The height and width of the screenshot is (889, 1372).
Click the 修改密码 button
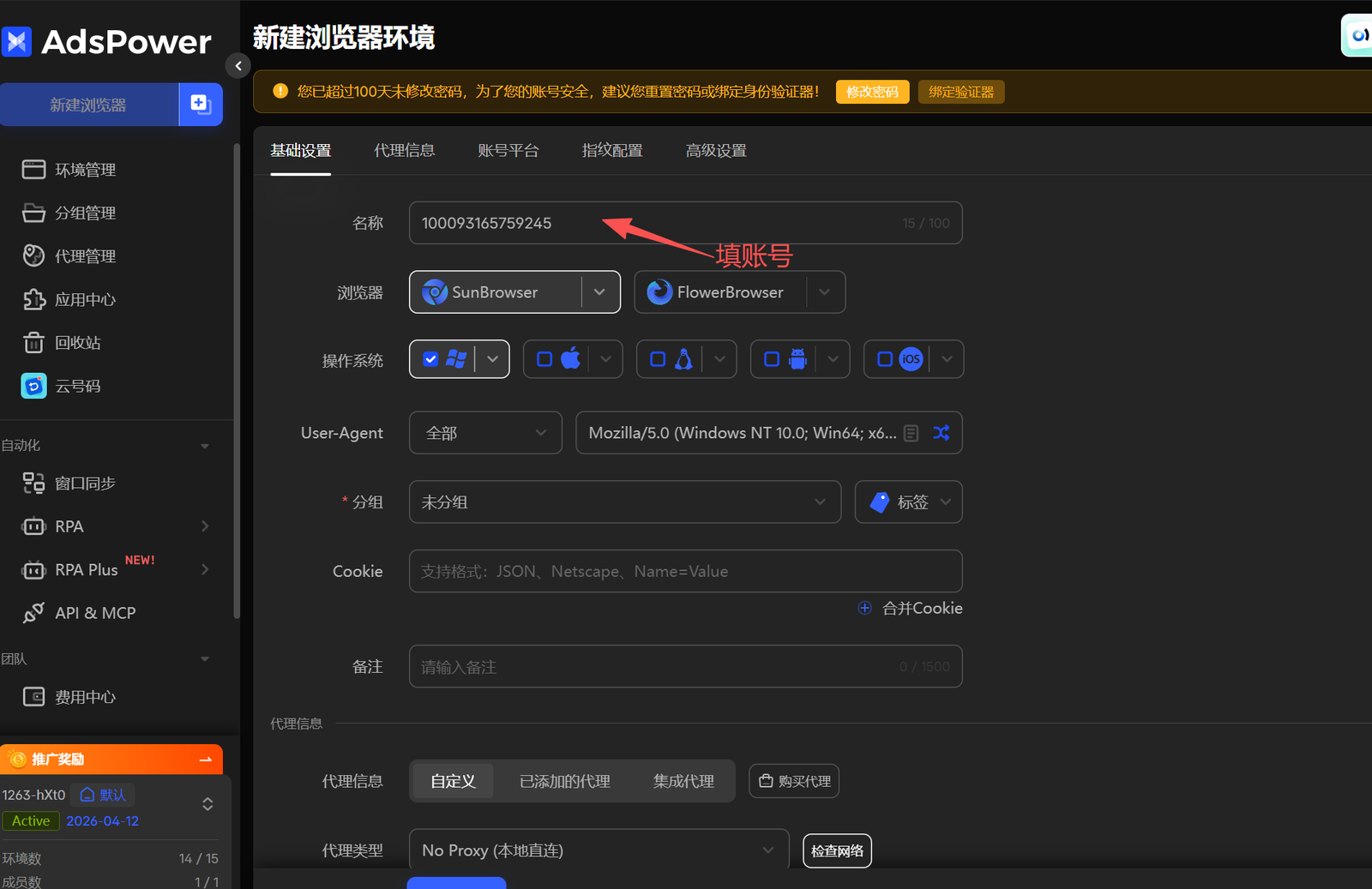point(872,92)
